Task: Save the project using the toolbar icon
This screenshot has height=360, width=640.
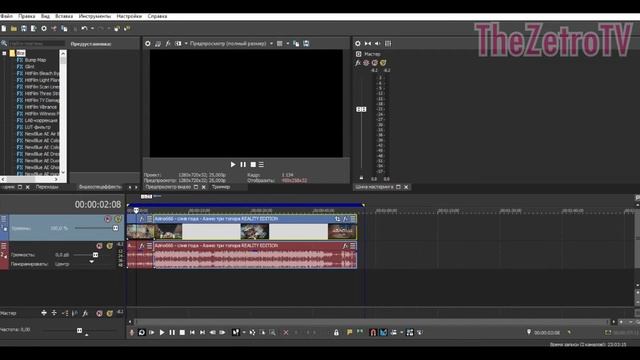Action: (24, 29)
